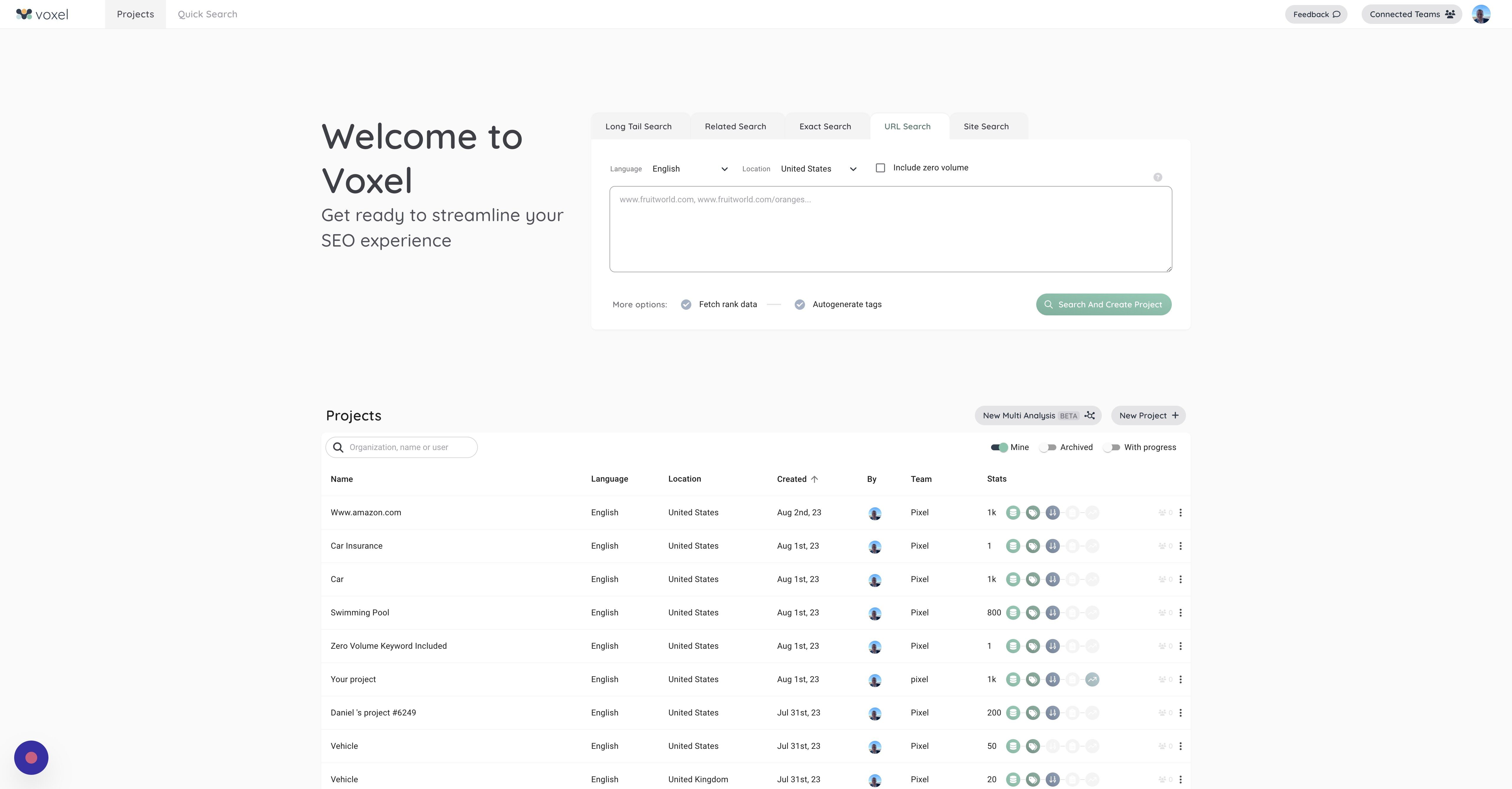Open the Swimming Pool project

click(360, 613)
